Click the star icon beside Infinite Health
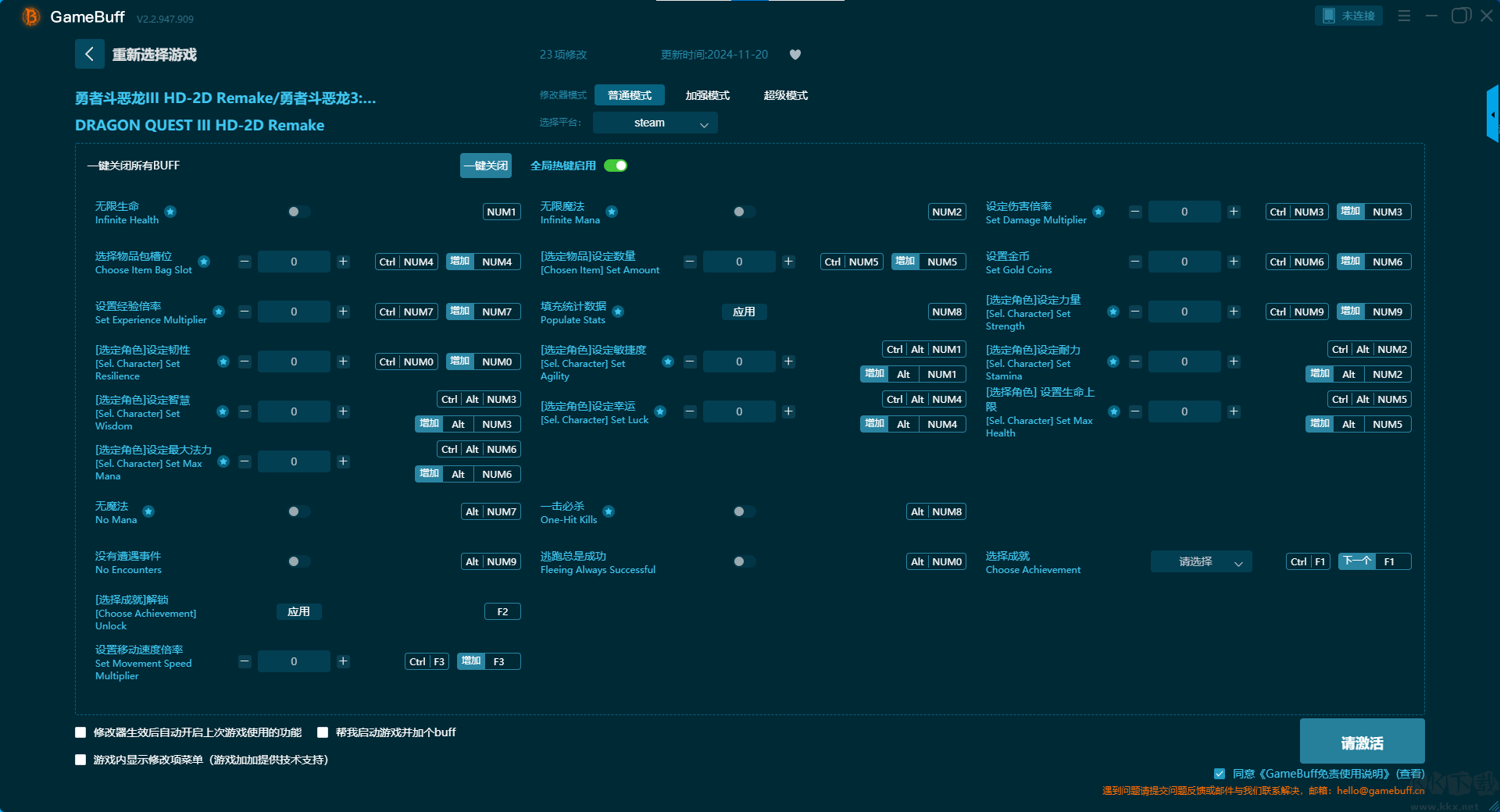This screenshot has height=812, width=1500. click(170, 212)
